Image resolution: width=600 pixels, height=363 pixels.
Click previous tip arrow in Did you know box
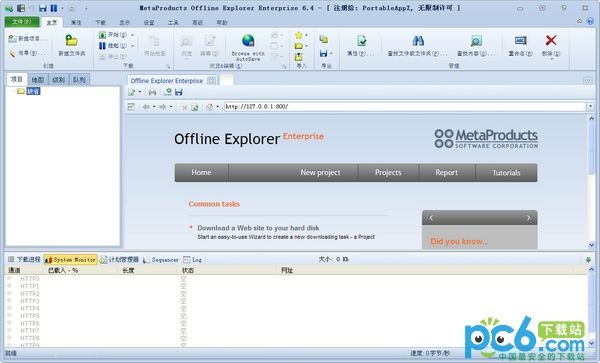coord(431,218)
